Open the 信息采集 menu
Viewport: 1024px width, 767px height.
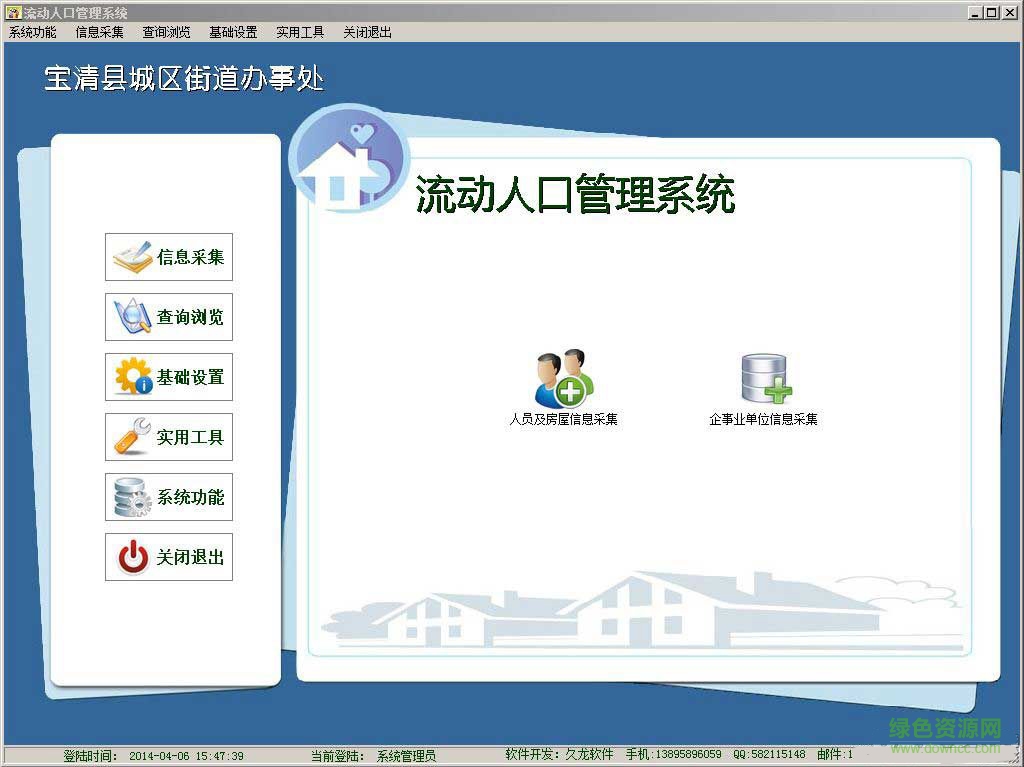98,32
